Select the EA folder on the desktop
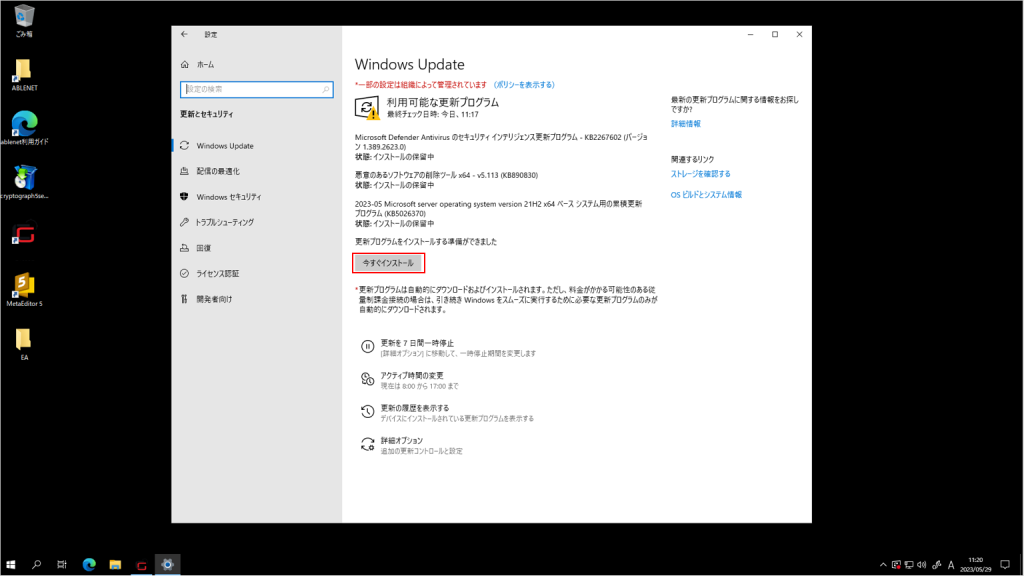 24,344
